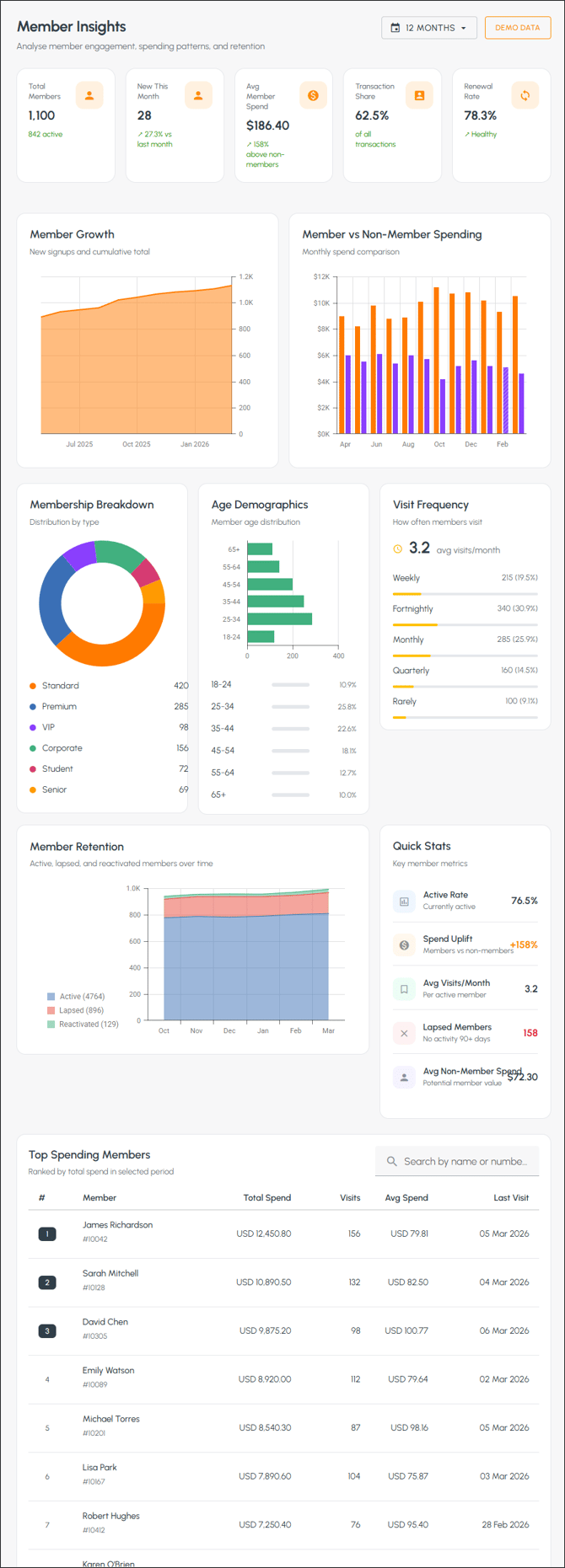Select member Michael Torres
565x1568 pixels.
click(x=111, y=1419)
